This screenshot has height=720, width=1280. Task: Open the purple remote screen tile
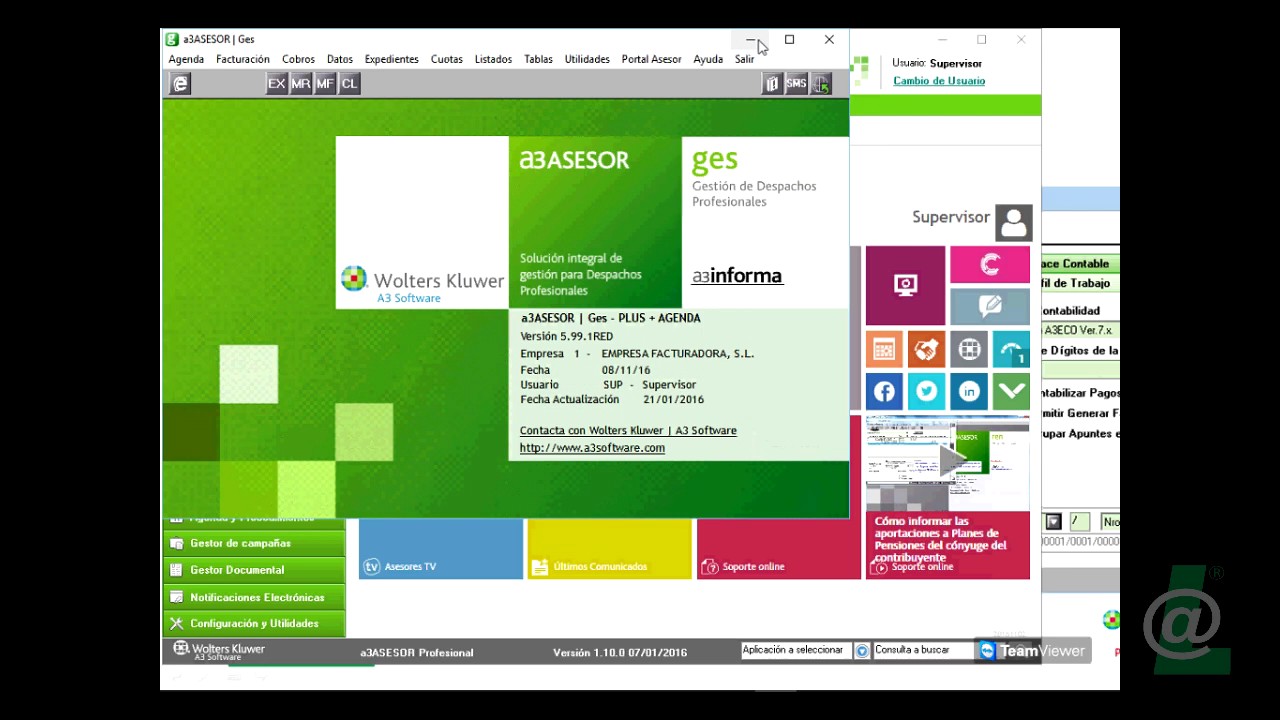point(905,286)
